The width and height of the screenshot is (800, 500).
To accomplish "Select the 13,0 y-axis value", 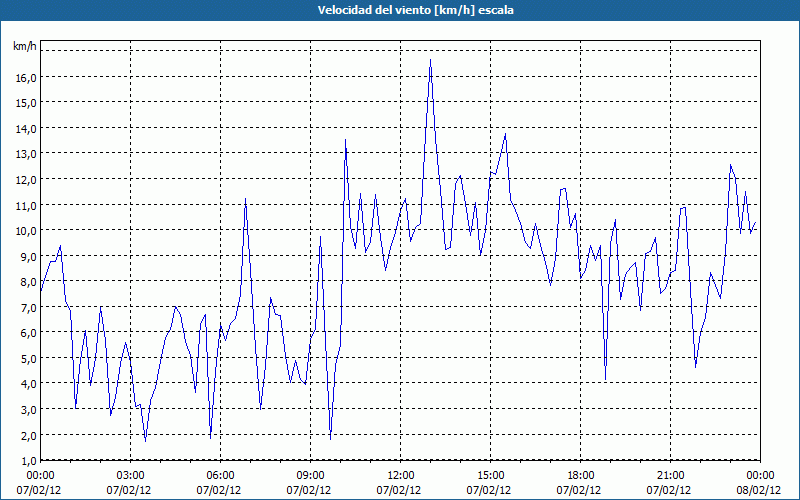I will pyautogui.click(x=26, y=154).
